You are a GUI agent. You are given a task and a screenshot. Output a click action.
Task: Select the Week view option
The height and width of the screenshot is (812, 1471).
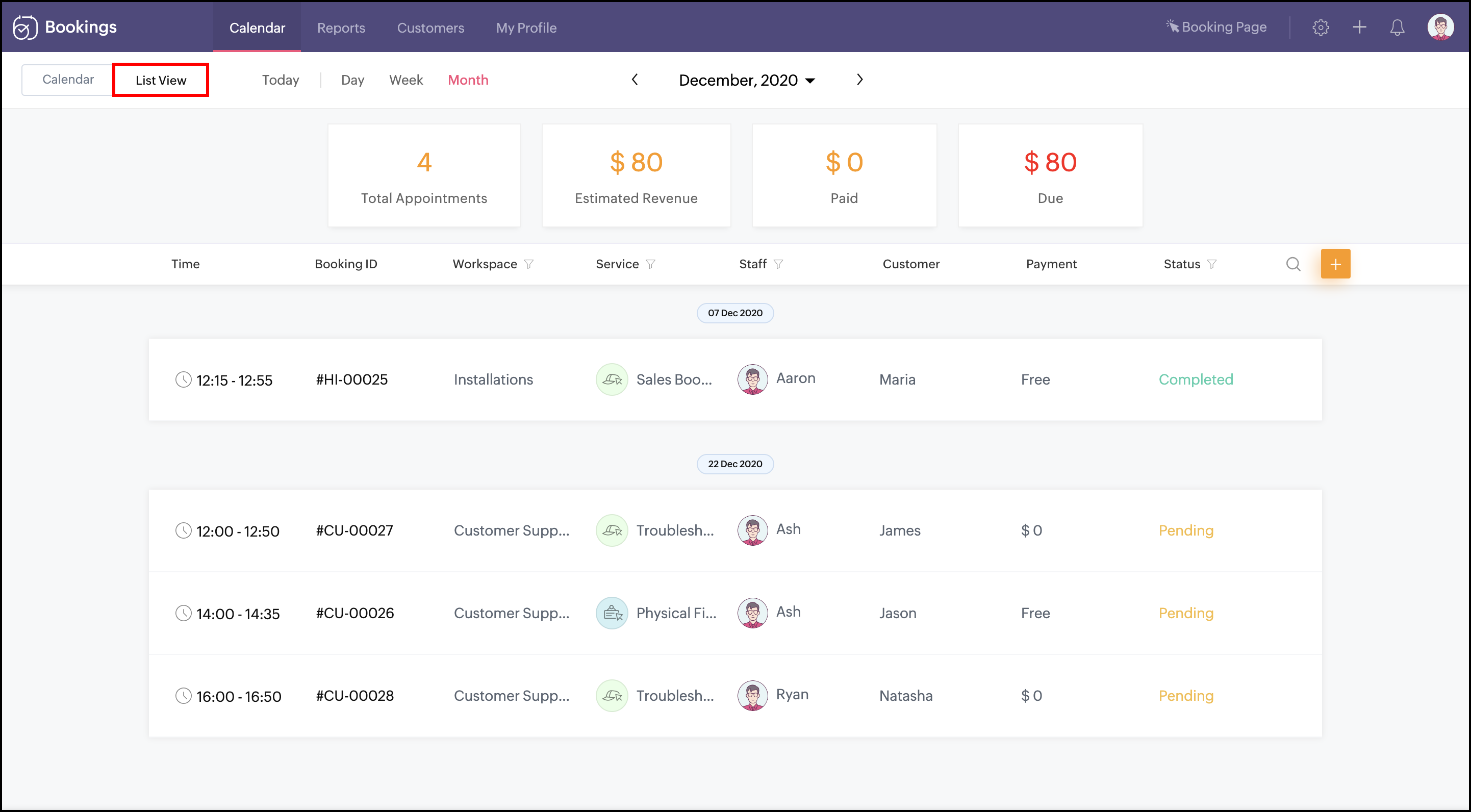(405, 80)
